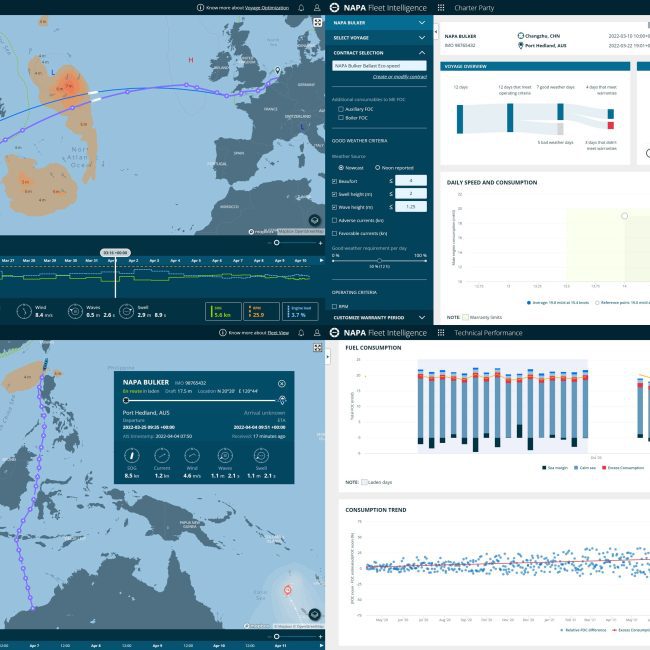Image resolution: width=650 pixels, height=650 pixels.
Task: Open notifications bell in Voyage Optimization header
Action: (301, 7)
